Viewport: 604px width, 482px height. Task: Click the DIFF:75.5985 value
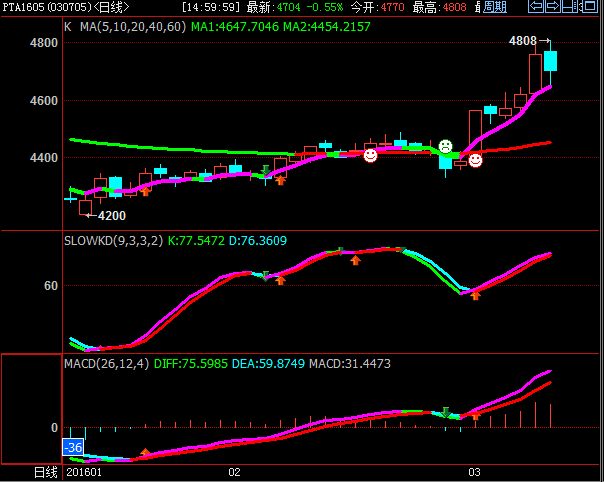pyautogui.click(x=191, y=364)
